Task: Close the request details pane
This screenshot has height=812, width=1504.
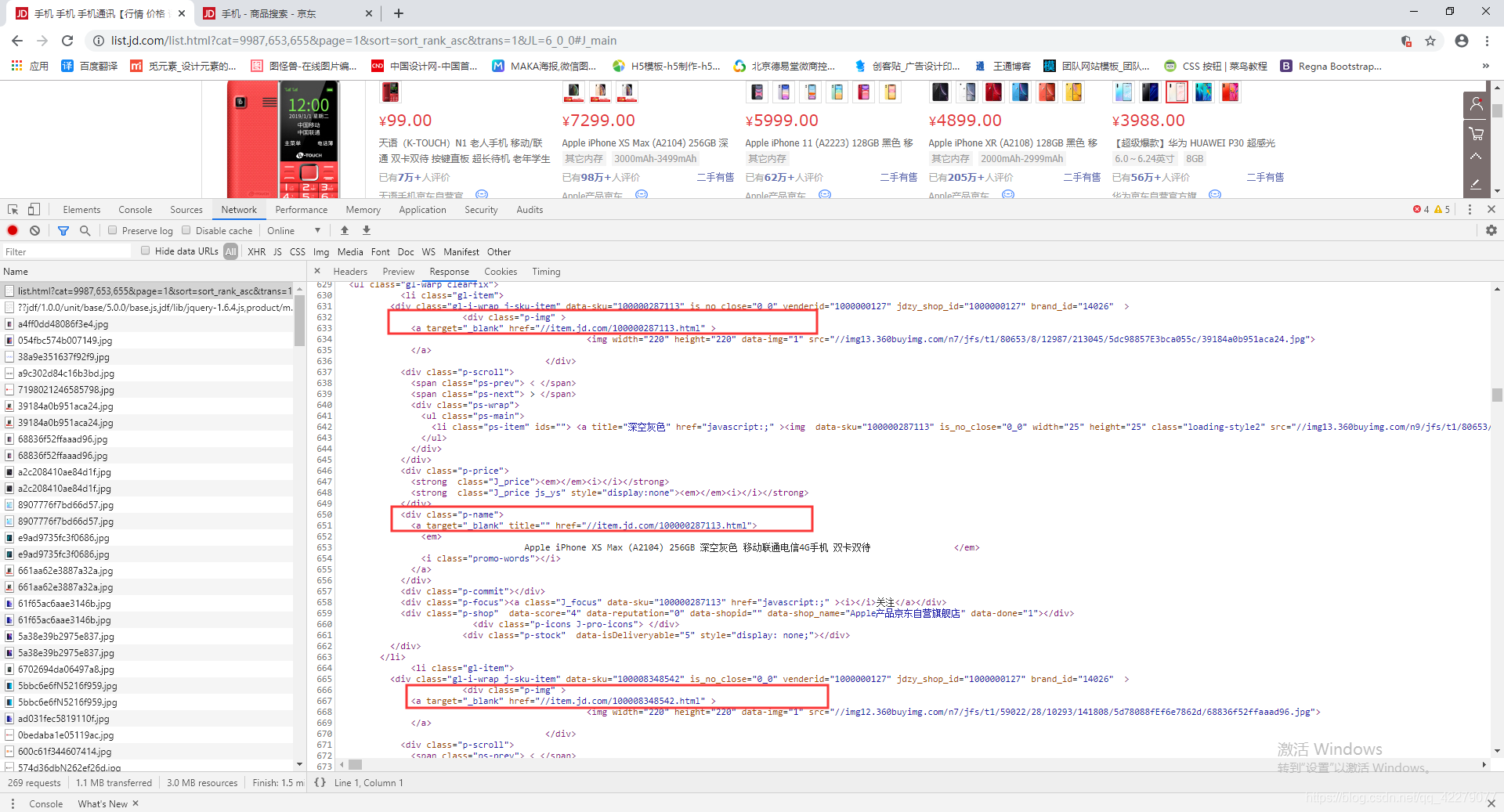Action: click(x=317, y=271)
